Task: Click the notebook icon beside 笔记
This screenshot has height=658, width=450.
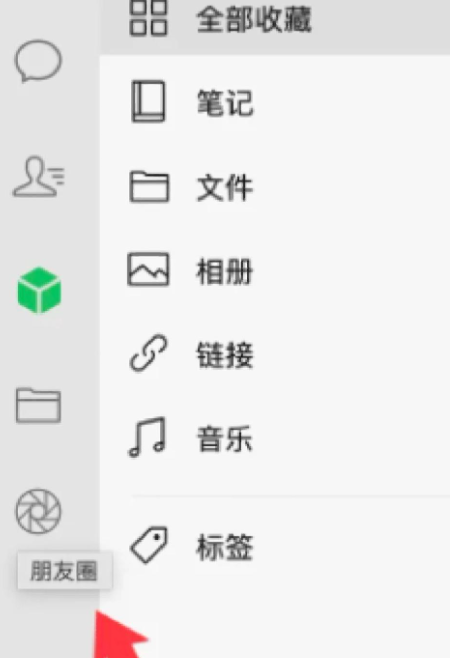Action: 148,101
